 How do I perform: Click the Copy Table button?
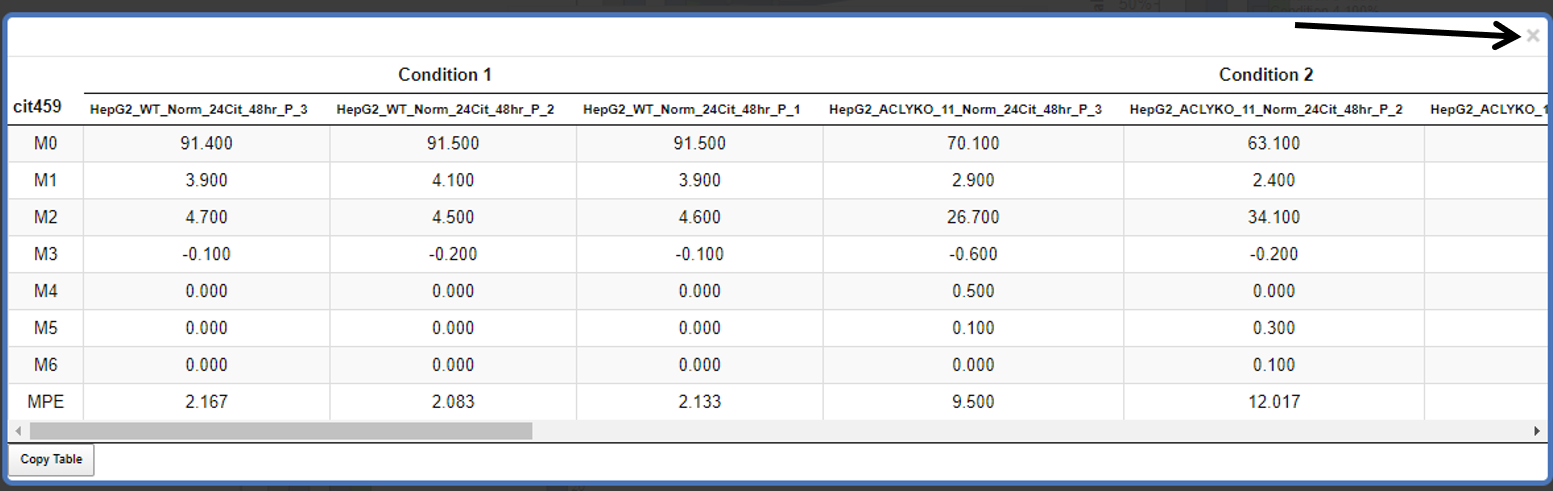coord(51,460)
